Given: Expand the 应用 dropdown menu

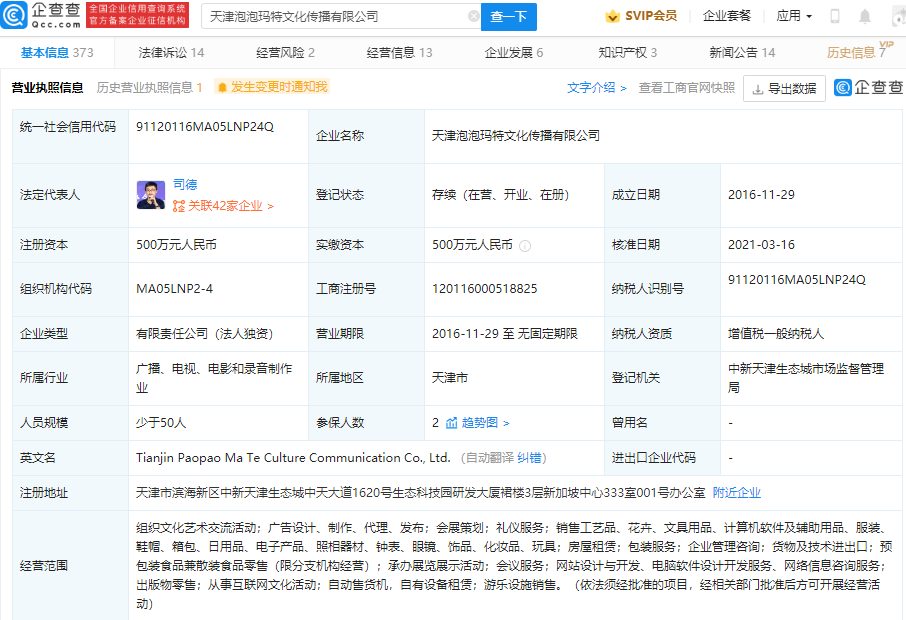Looking at the screenshot, I should point(794,16).
